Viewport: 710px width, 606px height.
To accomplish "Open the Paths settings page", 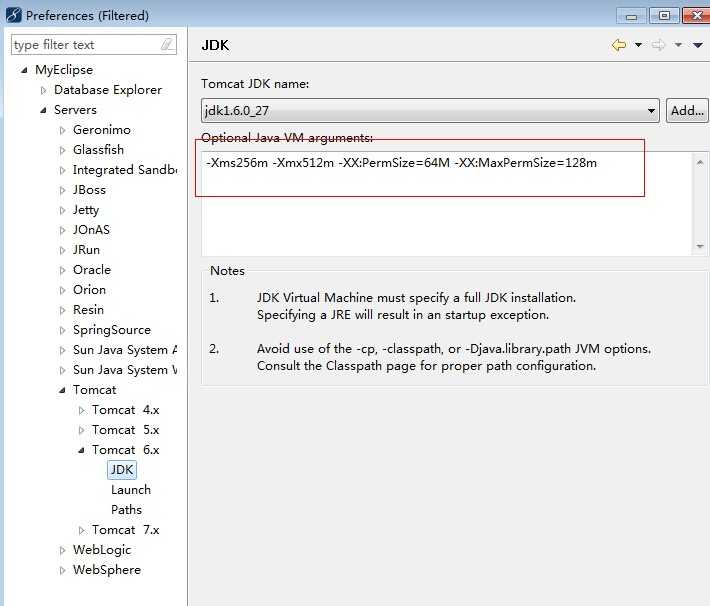I will pyautogui.click(x=126, y=510).
